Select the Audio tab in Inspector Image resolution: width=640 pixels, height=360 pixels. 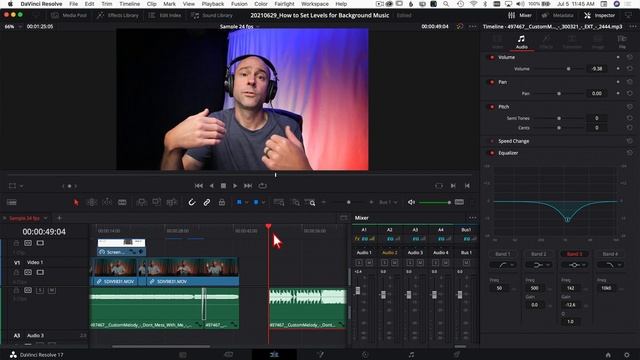521,42
